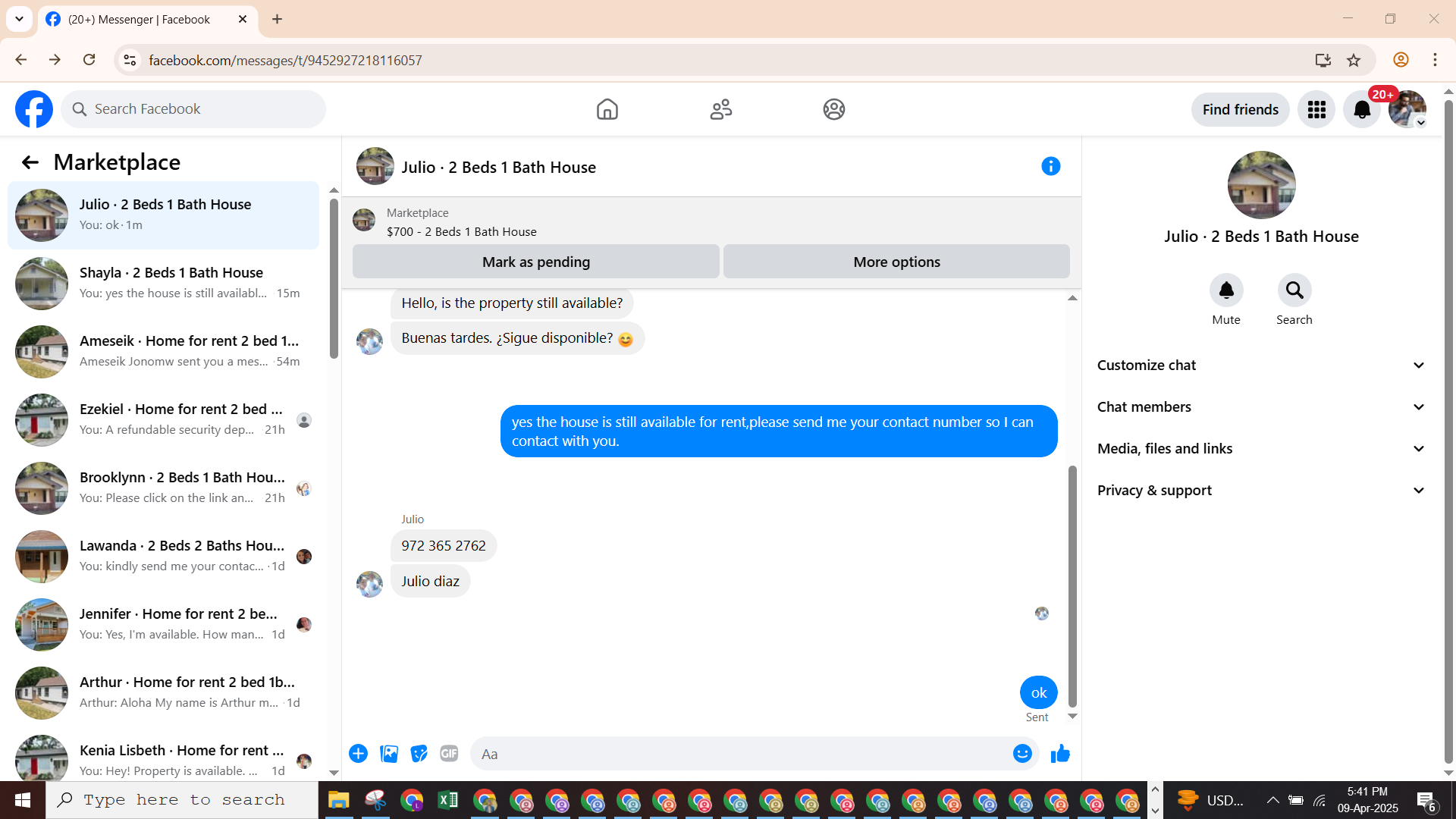Select the Messenger Facebook browser tab

147,20
